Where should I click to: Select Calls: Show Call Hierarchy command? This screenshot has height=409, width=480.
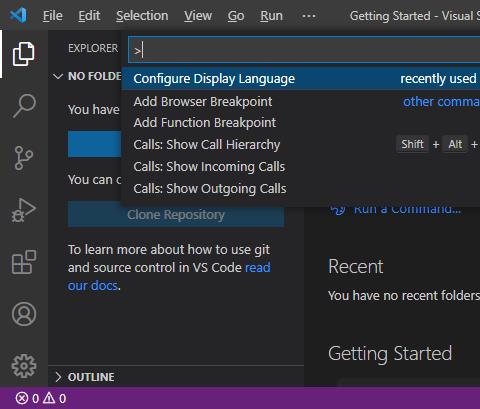[x=301, y=144]
